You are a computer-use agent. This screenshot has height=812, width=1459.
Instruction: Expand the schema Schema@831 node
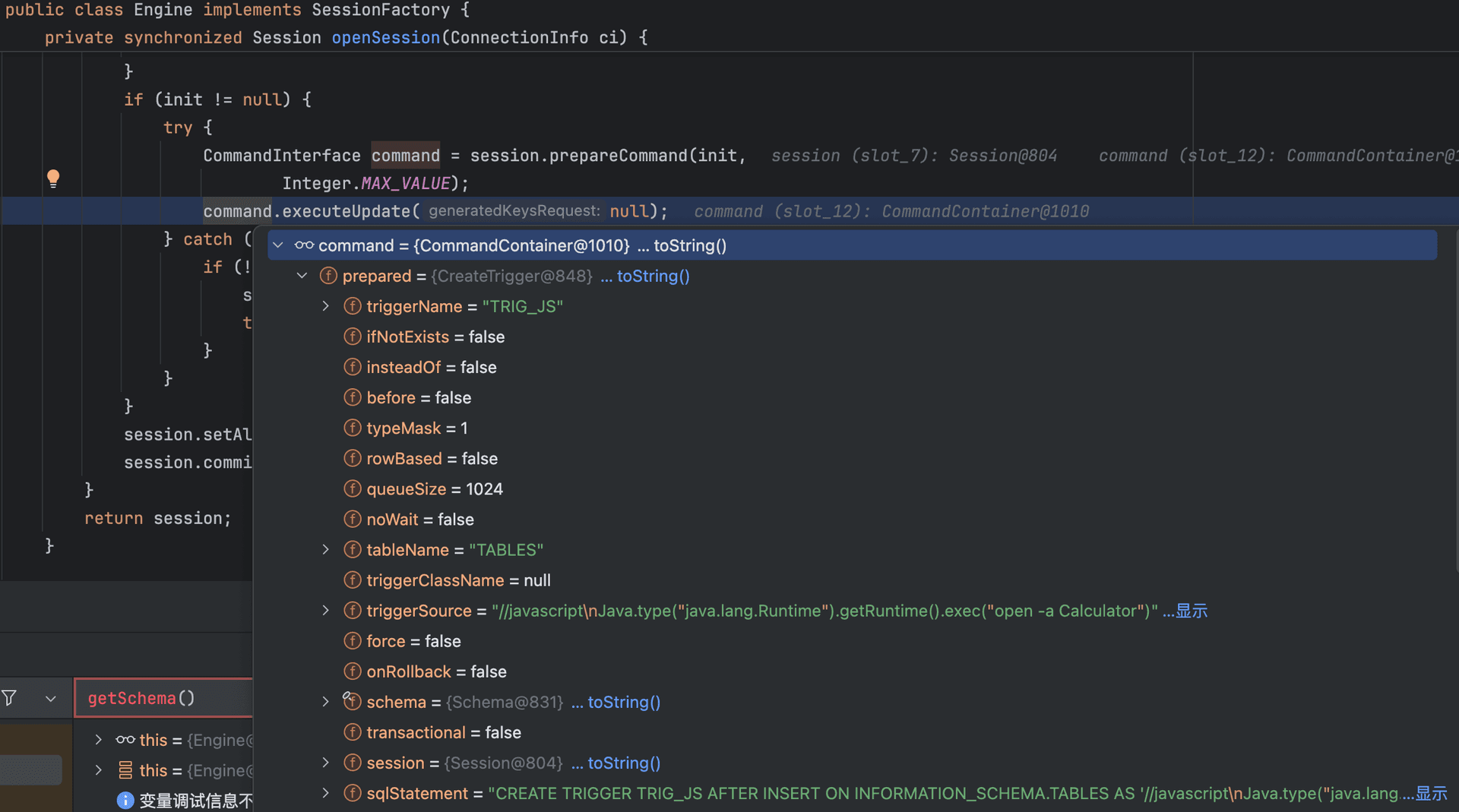pos(326,701)
